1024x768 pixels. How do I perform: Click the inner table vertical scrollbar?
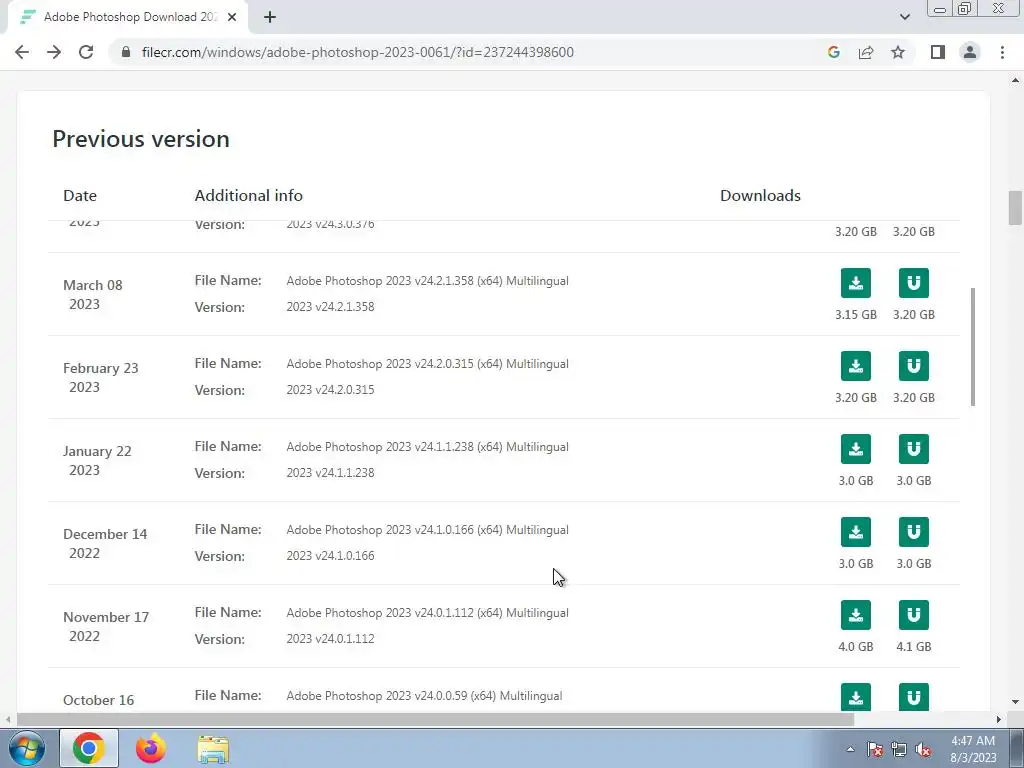click(973, 347)
